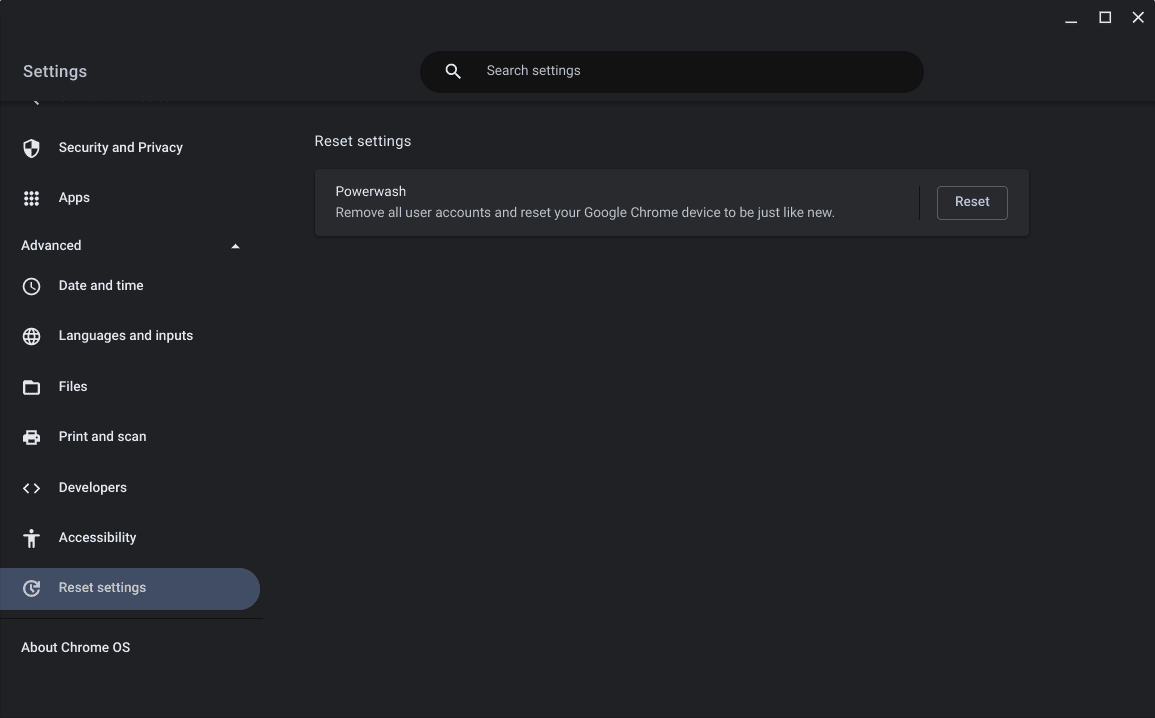Open About Chrome OS
Screen dimensions: 1155x718
tap(75, 647)
